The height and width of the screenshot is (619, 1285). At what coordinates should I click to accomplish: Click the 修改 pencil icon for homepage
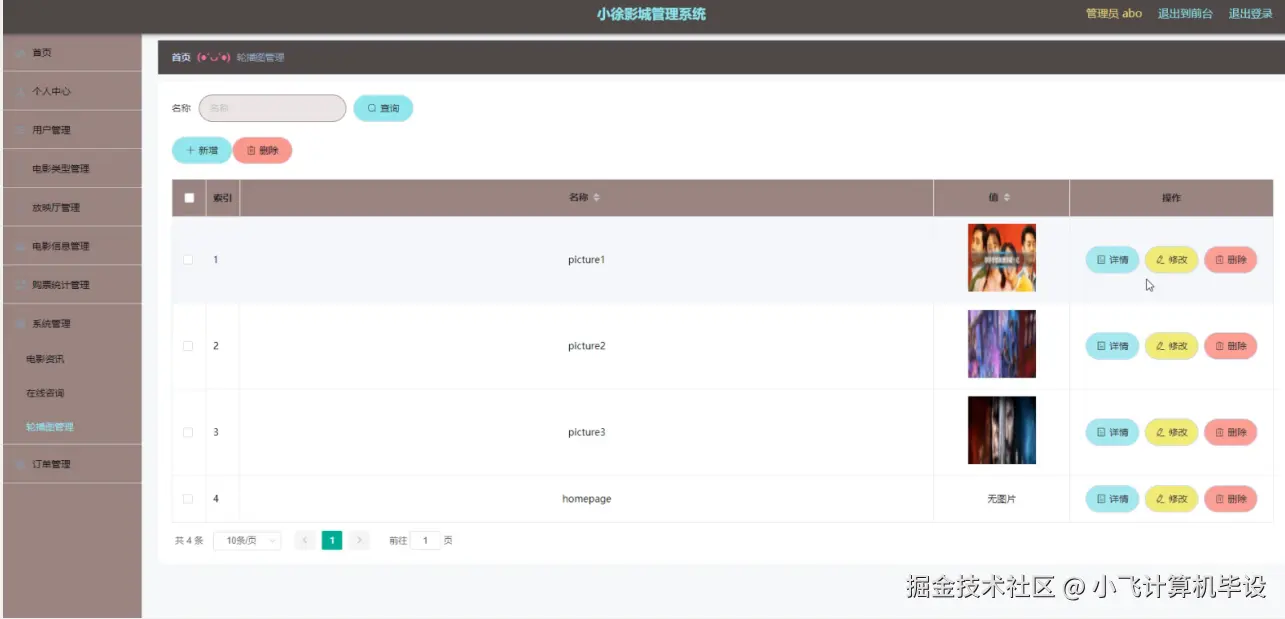coord(1161,498)
